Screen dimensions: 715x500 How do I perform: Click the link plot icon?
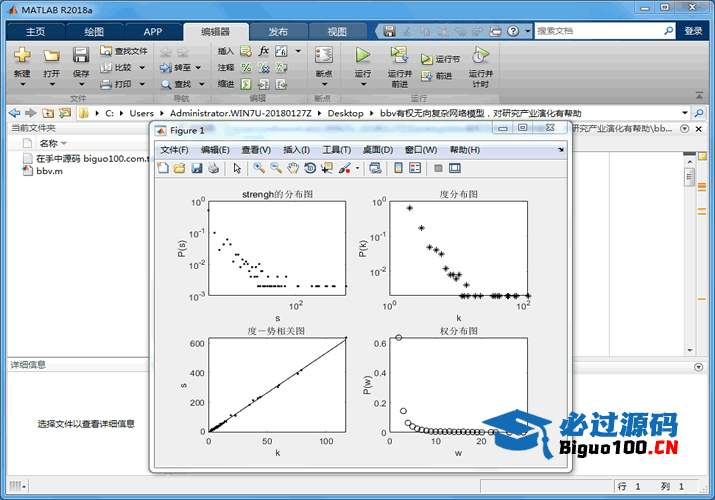[x=375, y=168]
